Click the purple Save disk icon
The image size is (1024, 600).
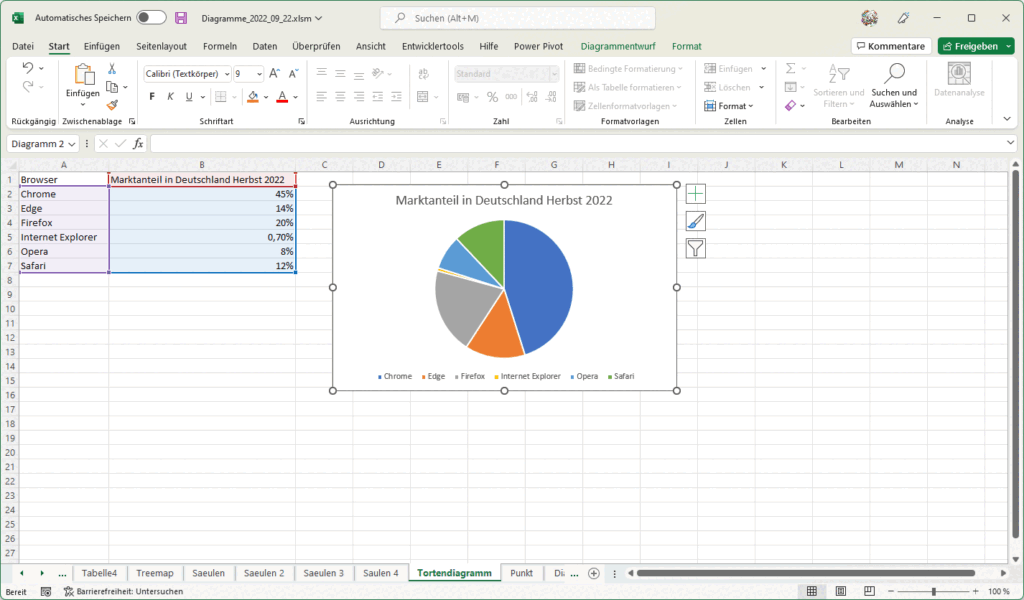[x=181, y=18]
